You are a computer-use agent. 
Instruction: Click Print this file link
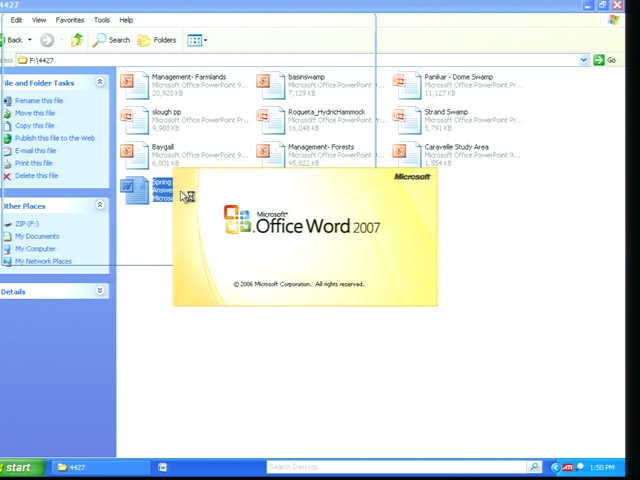[x=33, y=163]
